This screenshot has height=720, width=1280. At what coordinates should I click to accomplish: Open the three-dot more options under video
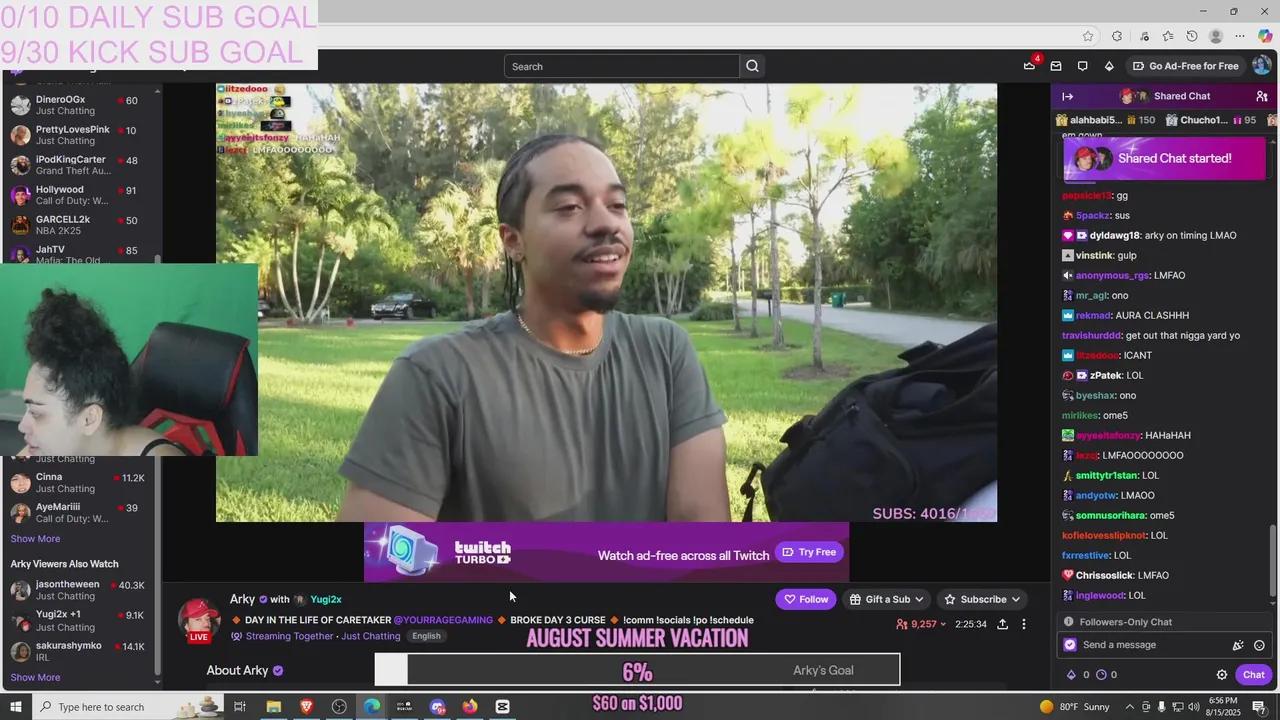pos(1023,624)
